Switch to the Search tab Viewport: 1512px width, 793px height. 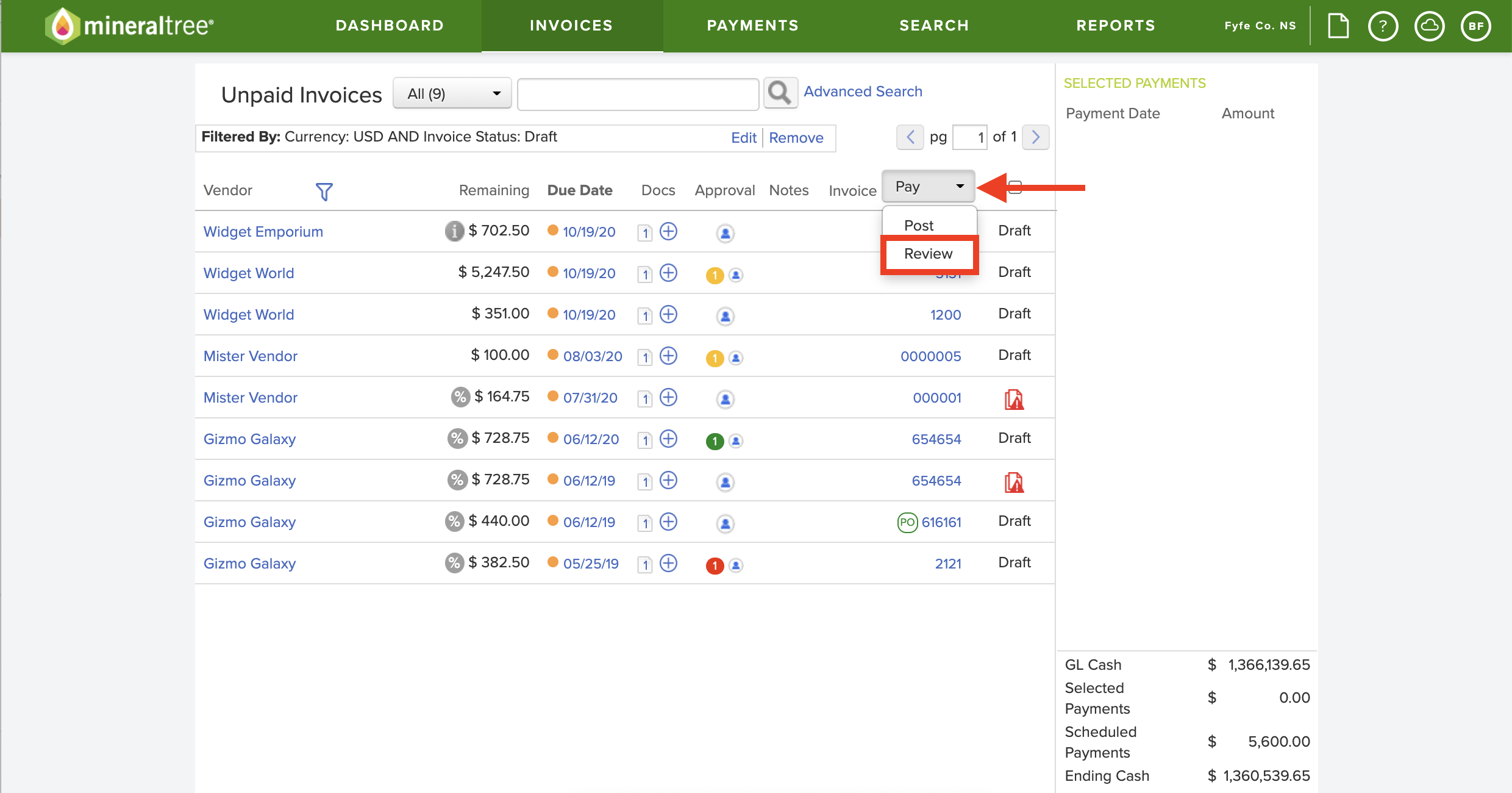coord(934,26)
